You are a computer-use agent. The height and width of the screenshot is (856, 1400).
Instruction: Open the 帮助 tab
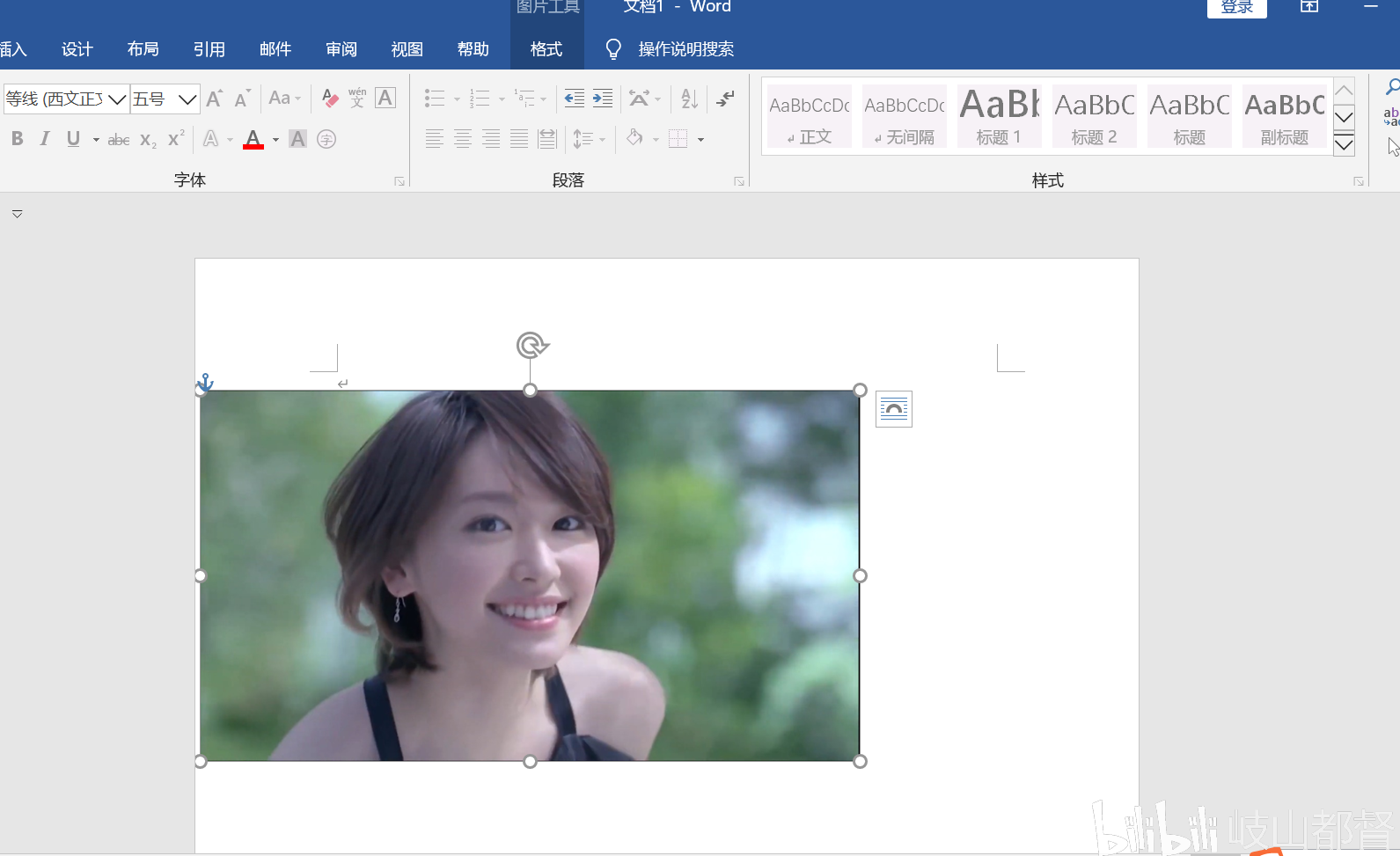coord(473,49)
